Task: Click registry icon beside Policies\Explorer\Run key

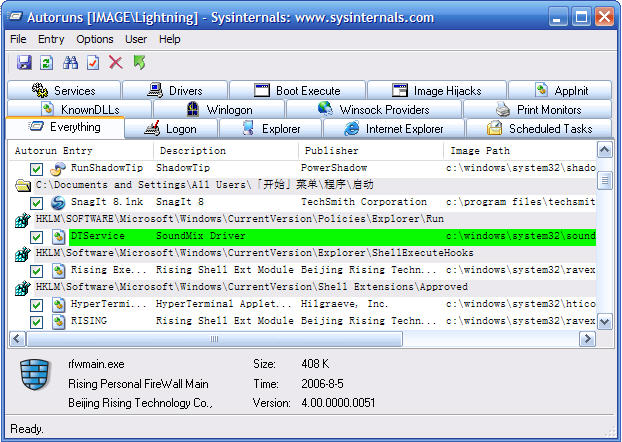Action: tap(23, 220)
